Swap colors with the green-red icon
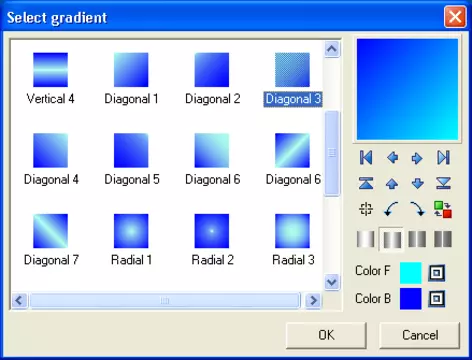This screenshot has height=360, width=472. (443, 209)
